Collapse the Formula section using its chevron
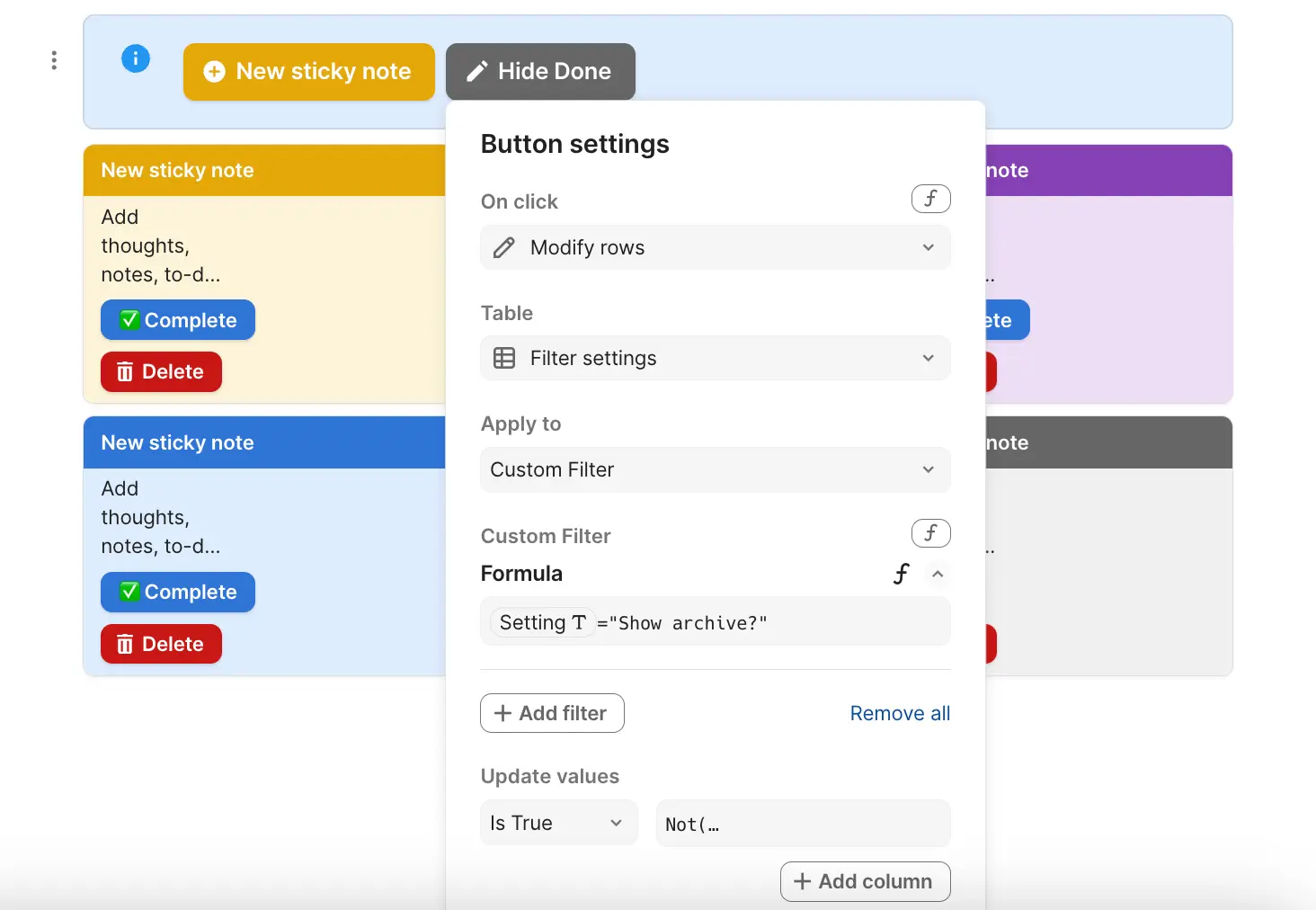1316x910 pixels. pyautogui.click(x=938, y=573)
